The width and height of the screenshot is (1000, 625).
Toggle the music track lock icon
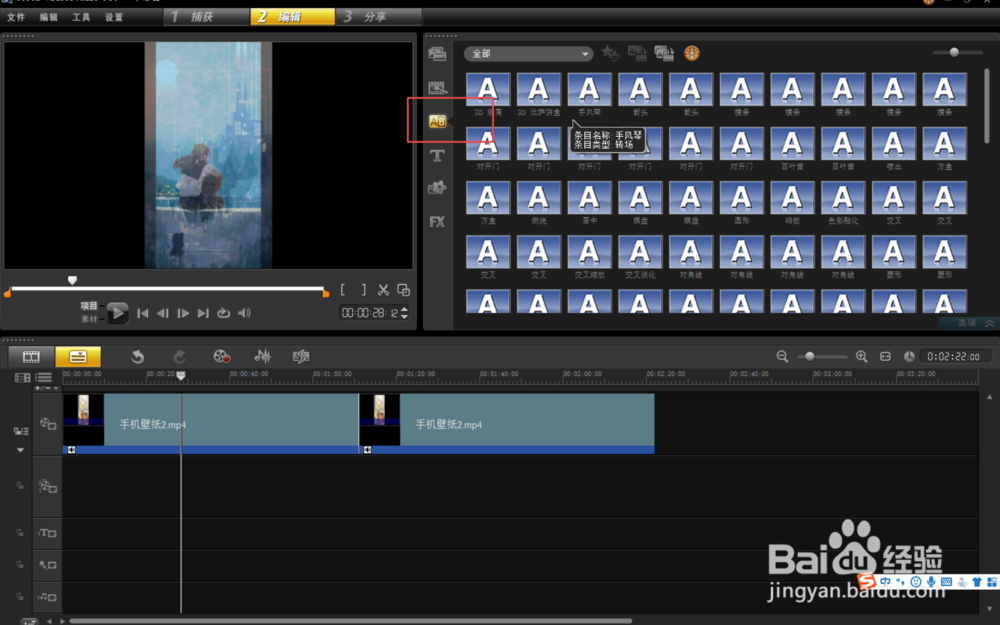pos(20,597)
